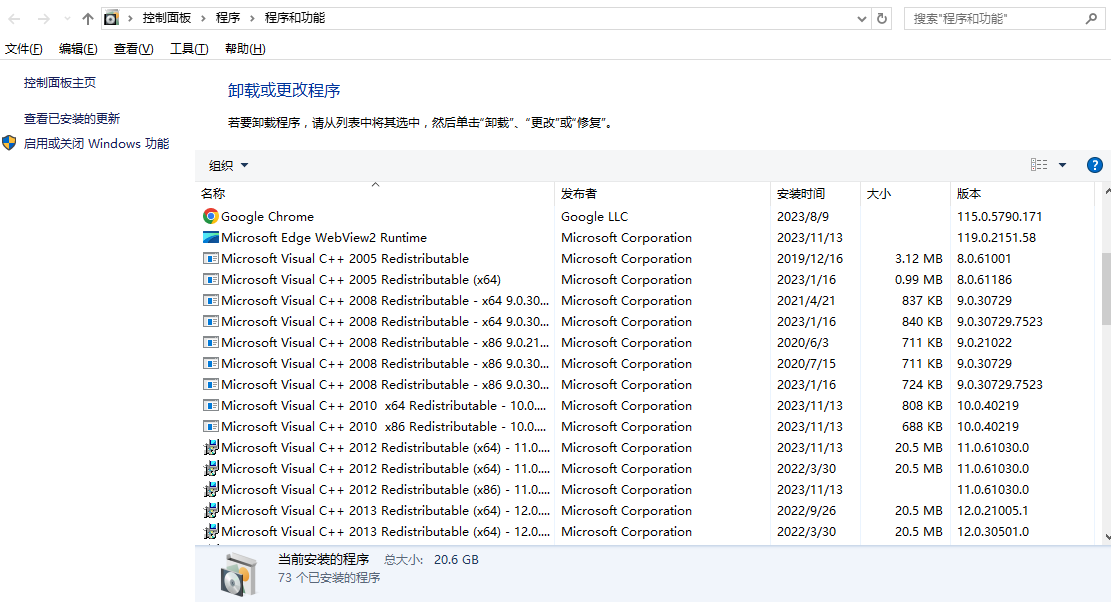The width and height of the screenshot is (1111, 602).
Task: Navigate back with the back arrow
Action: coord(15,17)
